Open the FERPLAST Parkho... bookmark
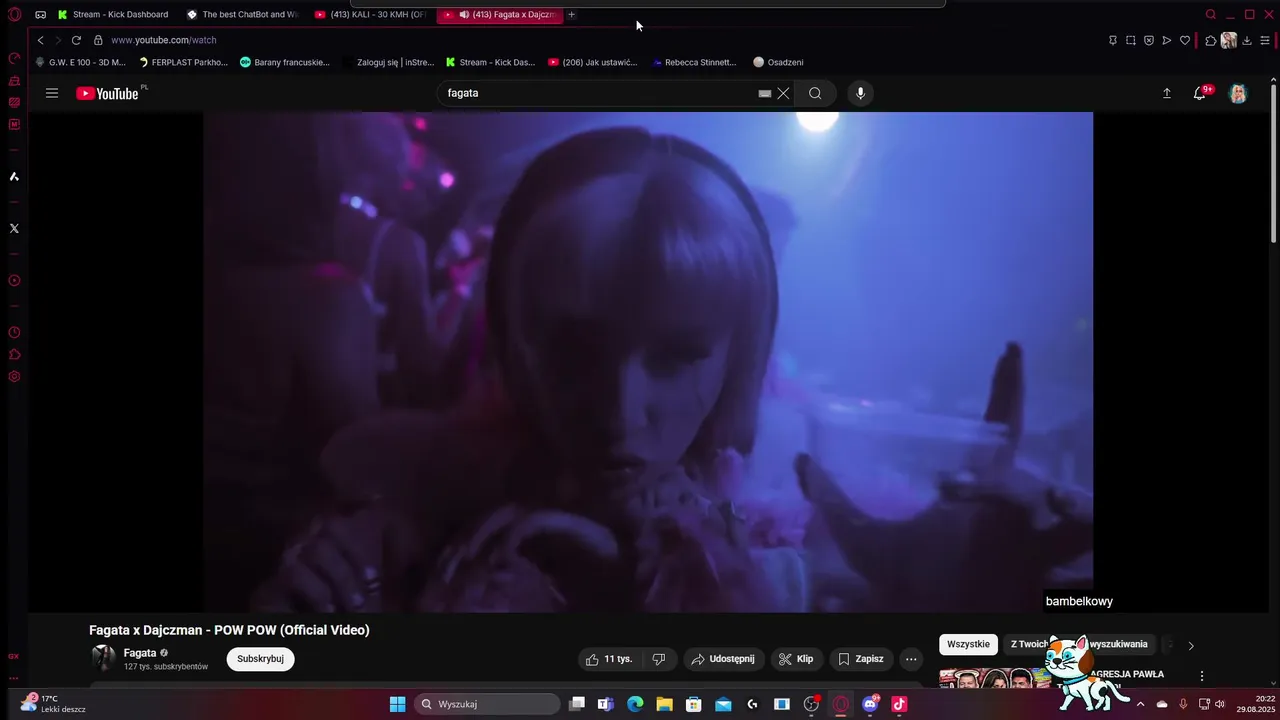 click(183, 62)
